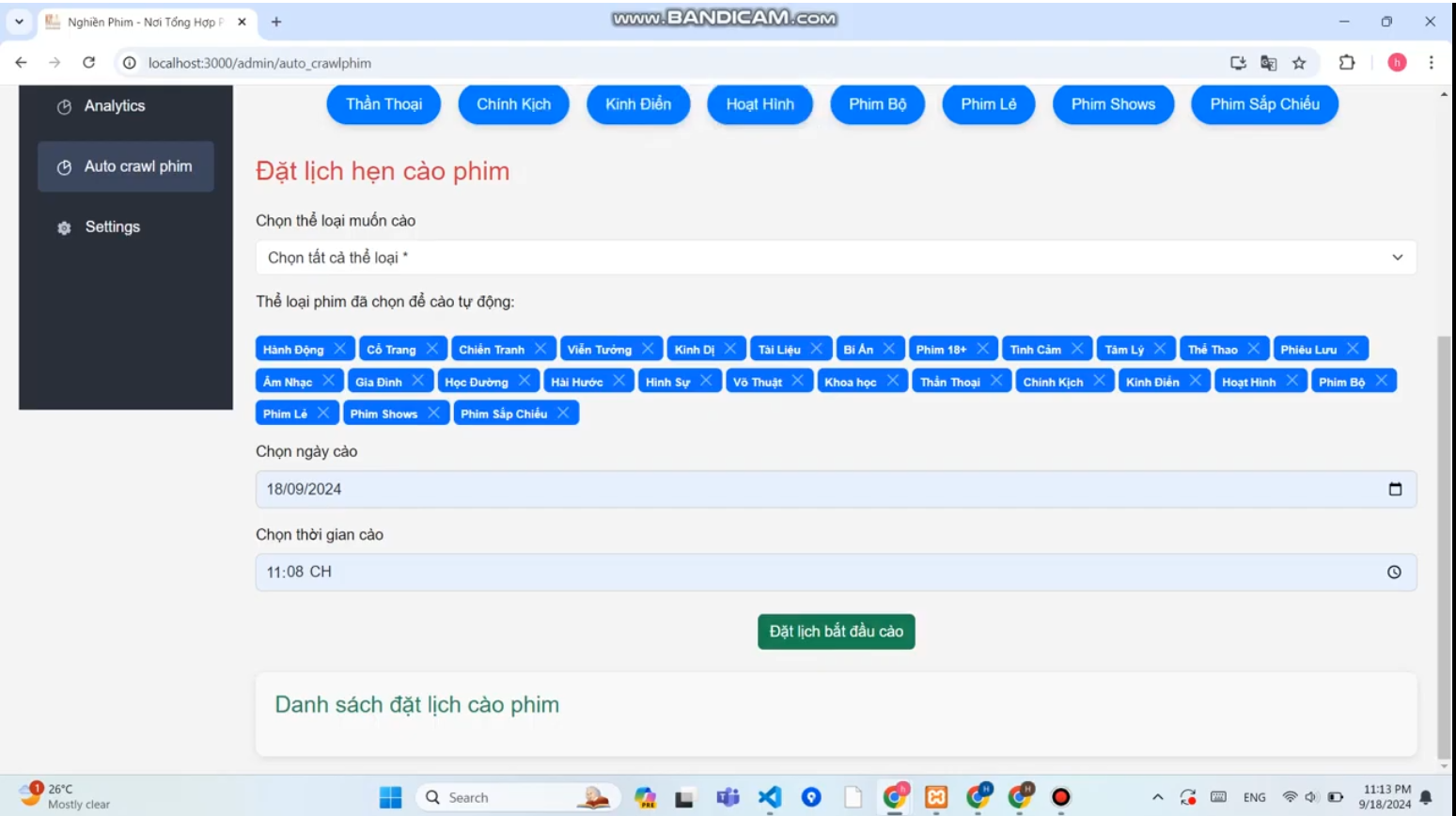The image size is (1456, 816).
Task: Click the Chính Kịch genre button
Action: click(x=513, y=104)
